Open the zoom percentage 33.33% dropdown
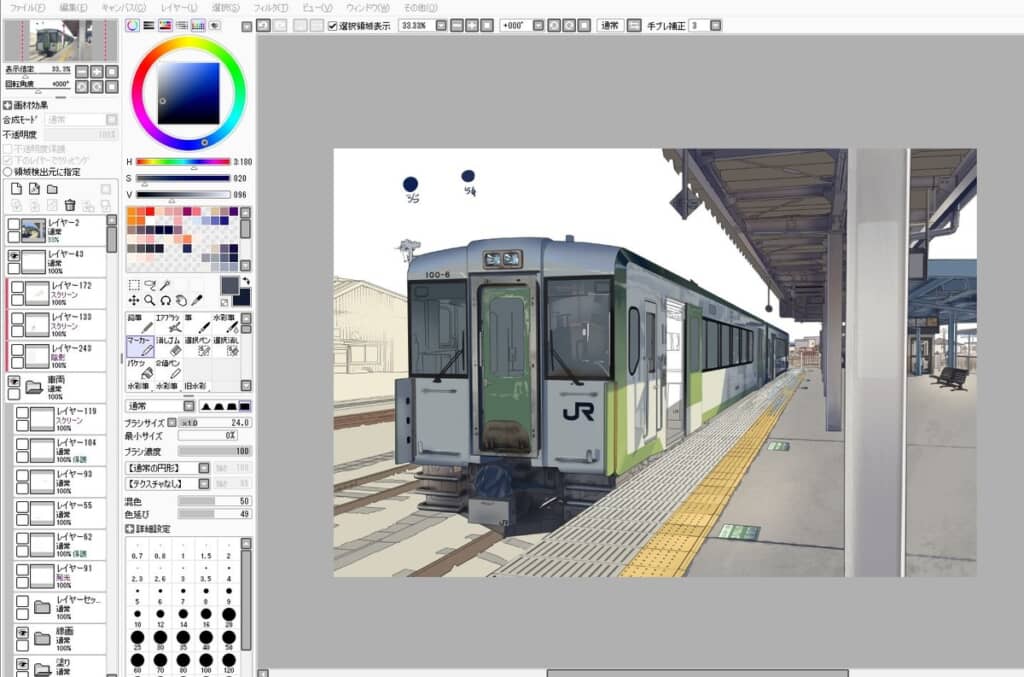 441,25
